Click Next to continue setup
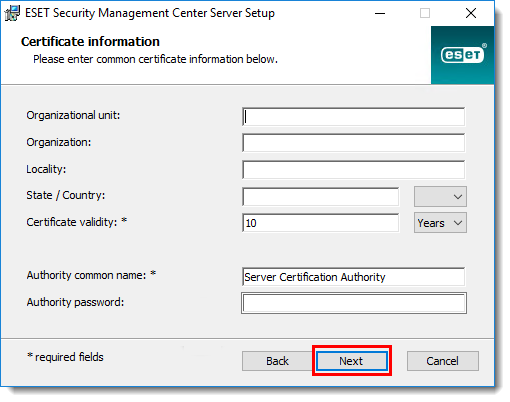The width and height of the screenshot is (510, 402). [x=352, y=361]
